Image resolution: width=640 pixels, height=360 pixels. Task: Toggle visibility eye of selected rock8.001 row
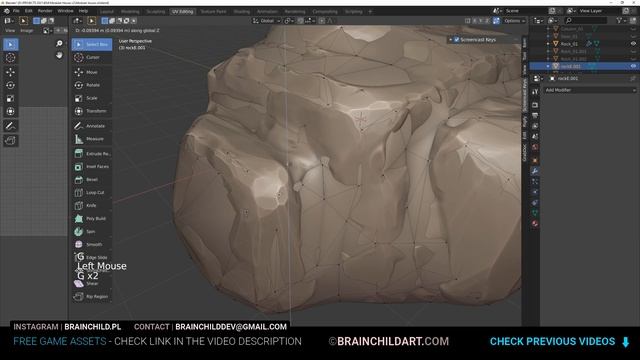pos(633,66)
